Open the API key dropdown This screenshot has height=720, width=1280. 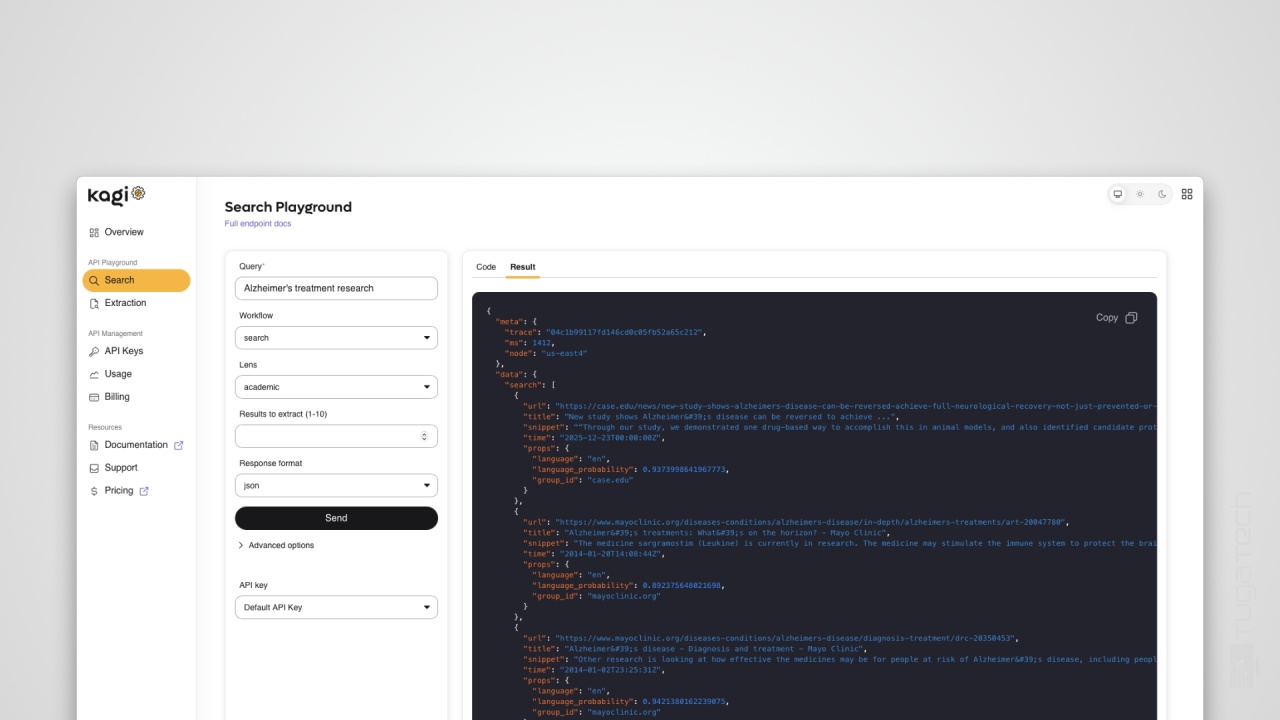click(x=336, y=607)
